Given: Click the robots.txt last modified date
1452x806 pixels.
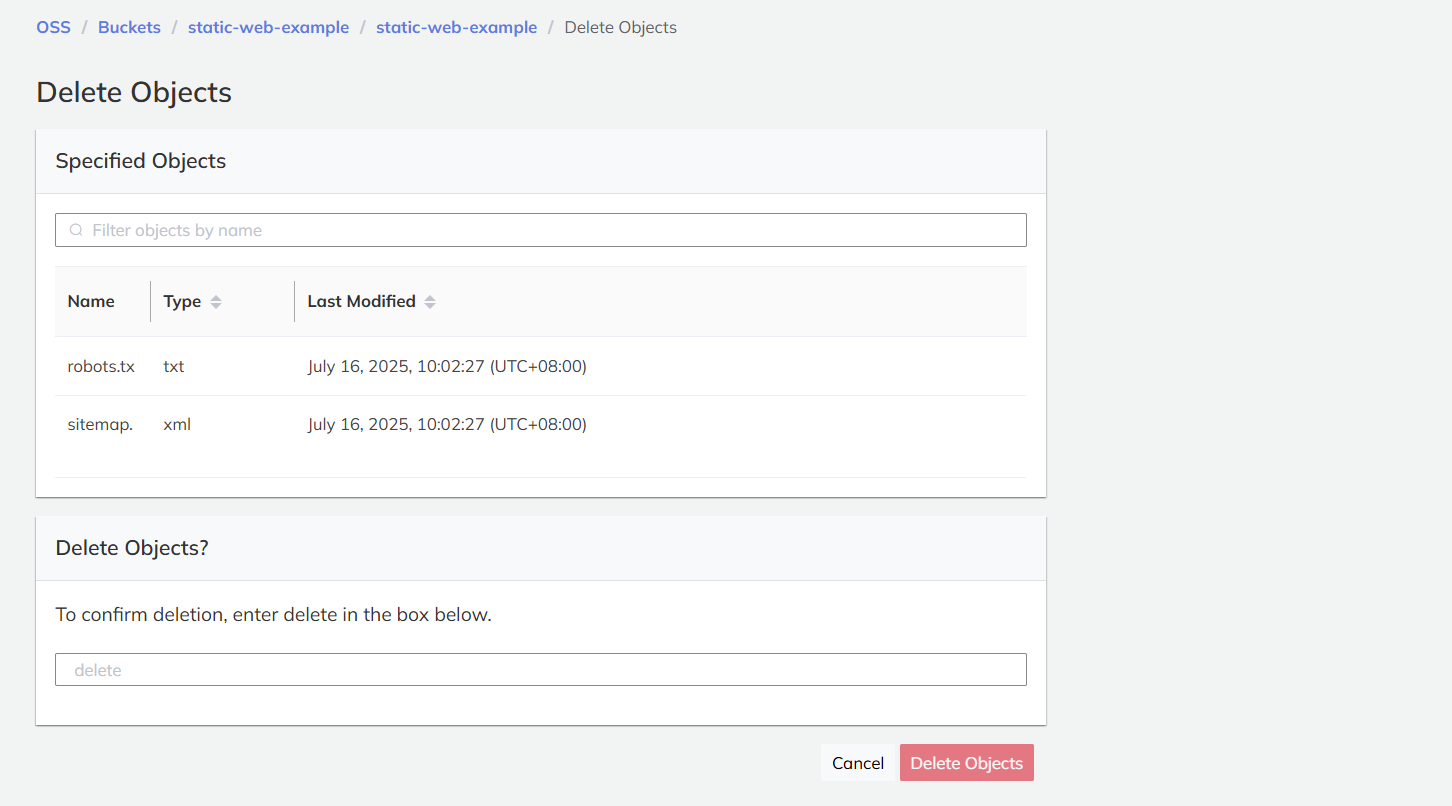Looking at the screenshot, I should [447, 367].
